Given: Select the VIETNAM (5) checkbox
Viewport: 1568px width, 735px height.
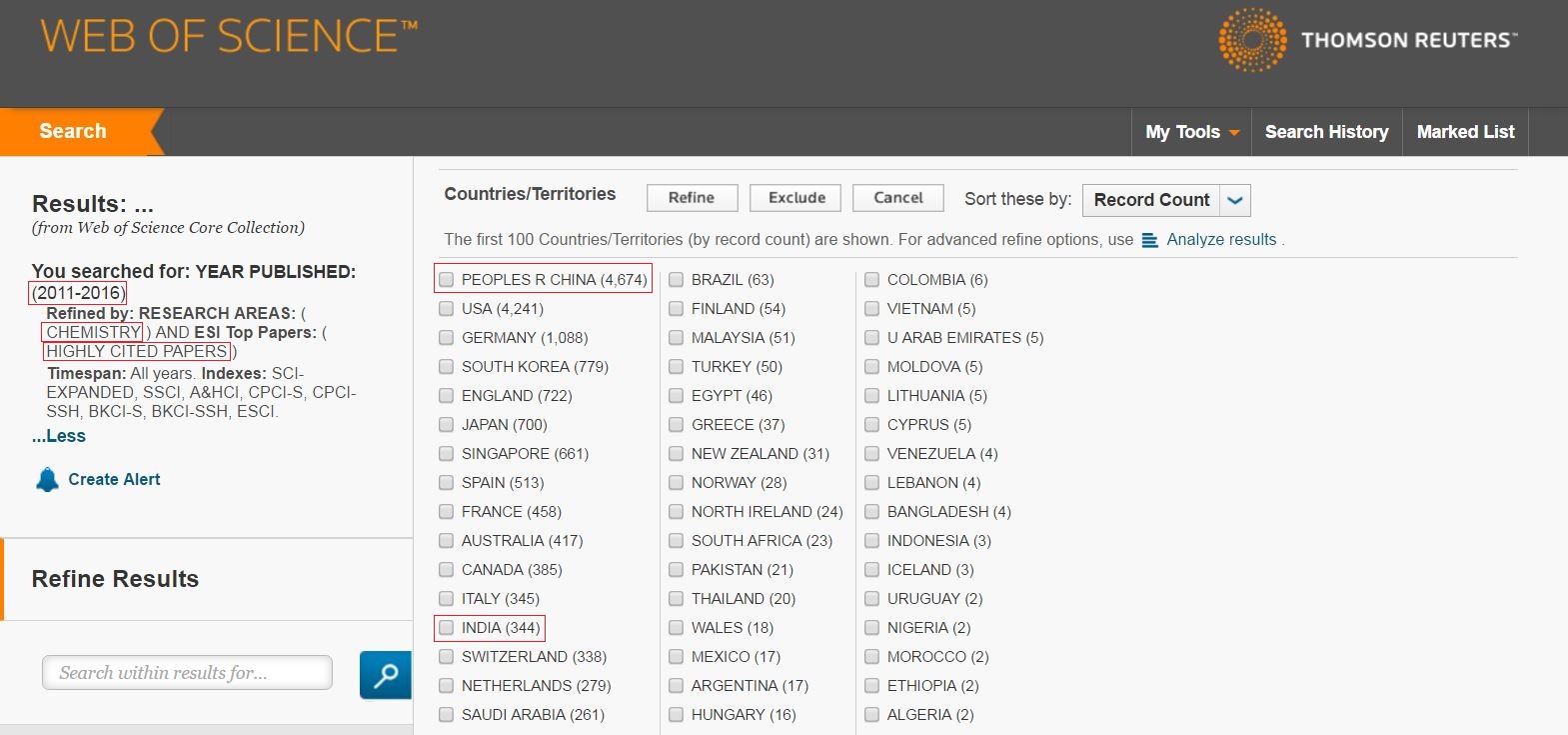Looking at the screenshot, I should click(872, 309).
